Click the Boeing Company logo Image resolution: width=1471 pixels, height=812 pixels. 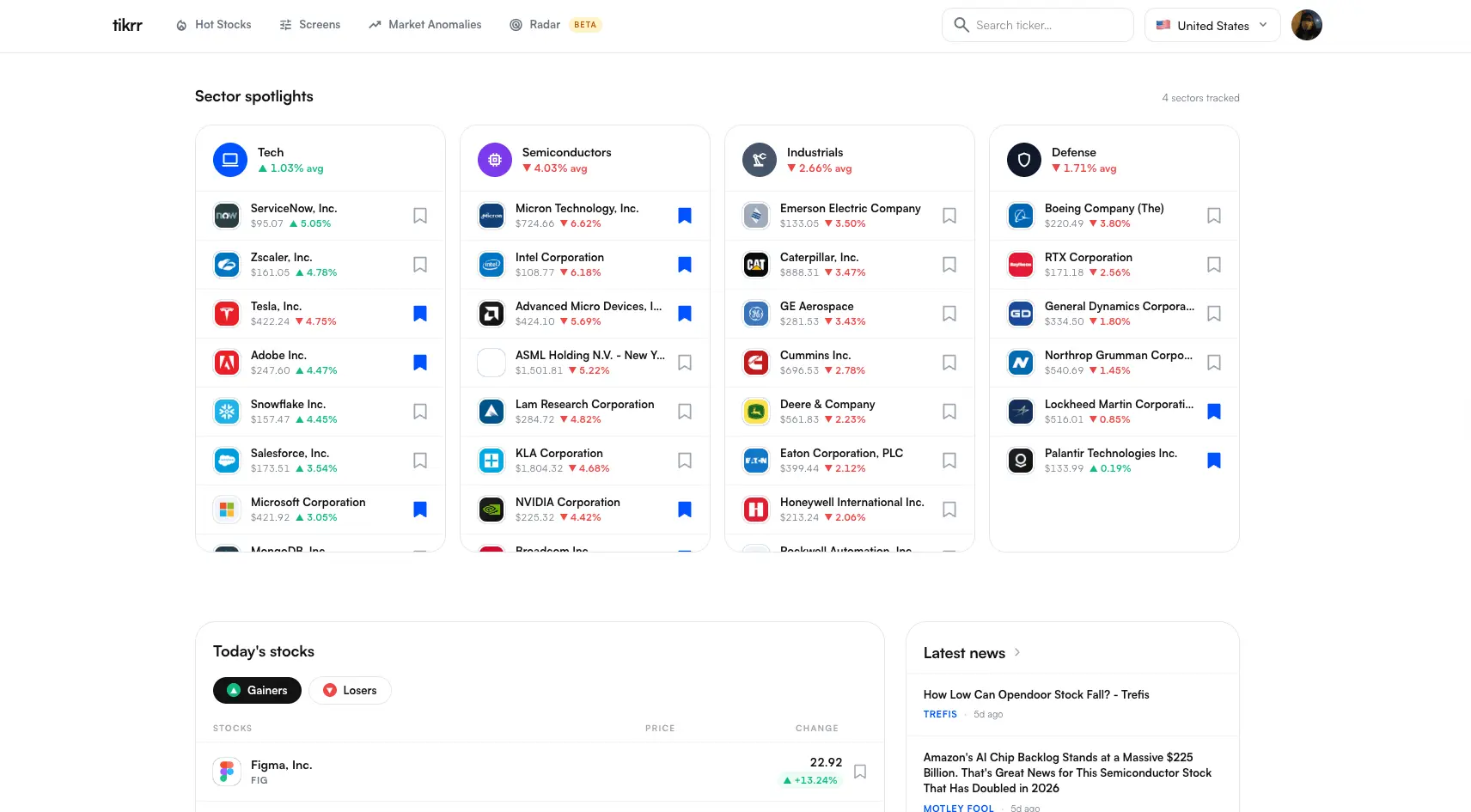coord(1021,216)
